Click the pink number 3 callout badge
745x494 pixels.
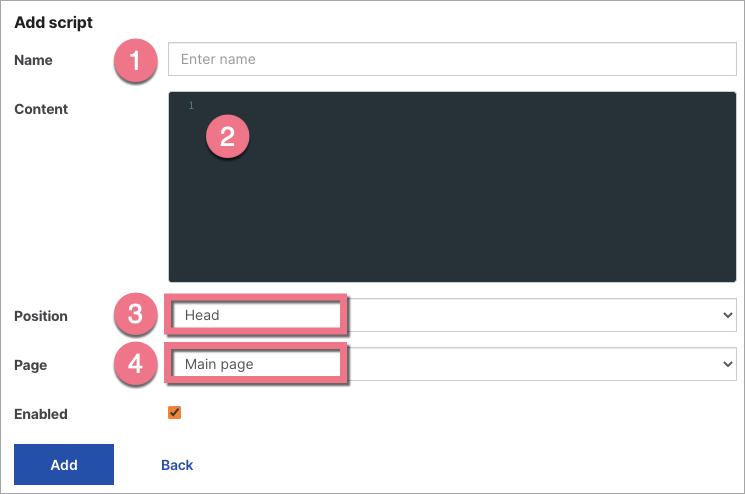(x=135, y=316)
